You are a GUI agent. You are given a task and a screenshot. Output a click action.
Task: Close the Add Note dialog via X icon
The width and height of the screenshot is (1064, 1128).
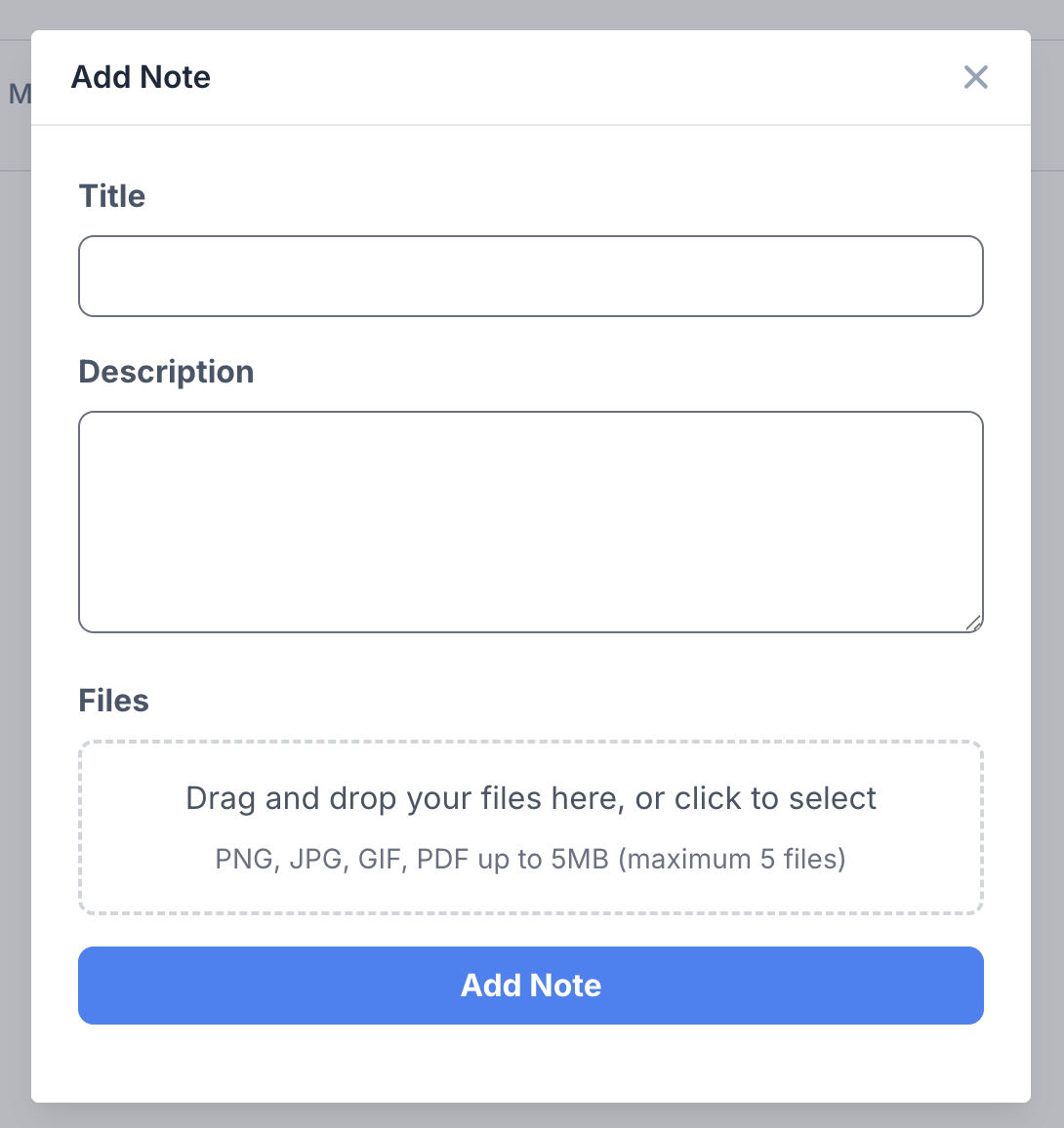975,77
